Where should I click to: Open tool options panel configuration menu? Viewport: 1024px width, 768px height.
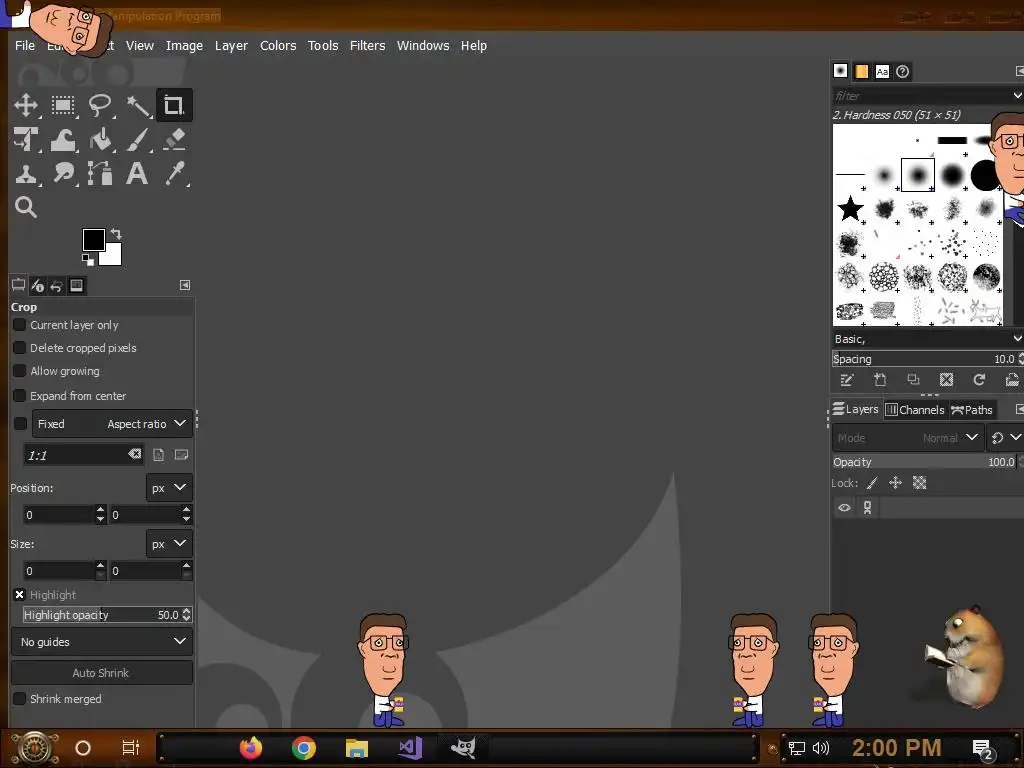(185, 285)
